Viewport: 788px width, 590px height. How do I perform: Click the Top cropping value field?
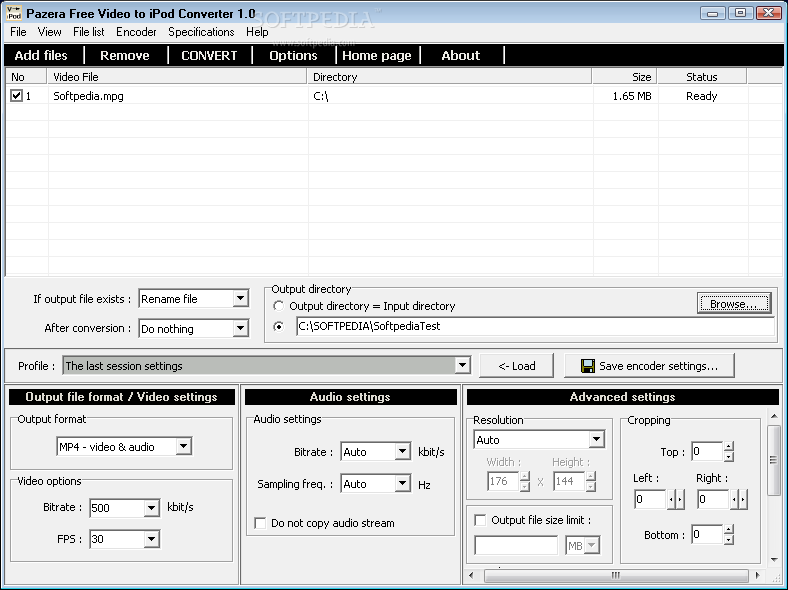[707, 451]
